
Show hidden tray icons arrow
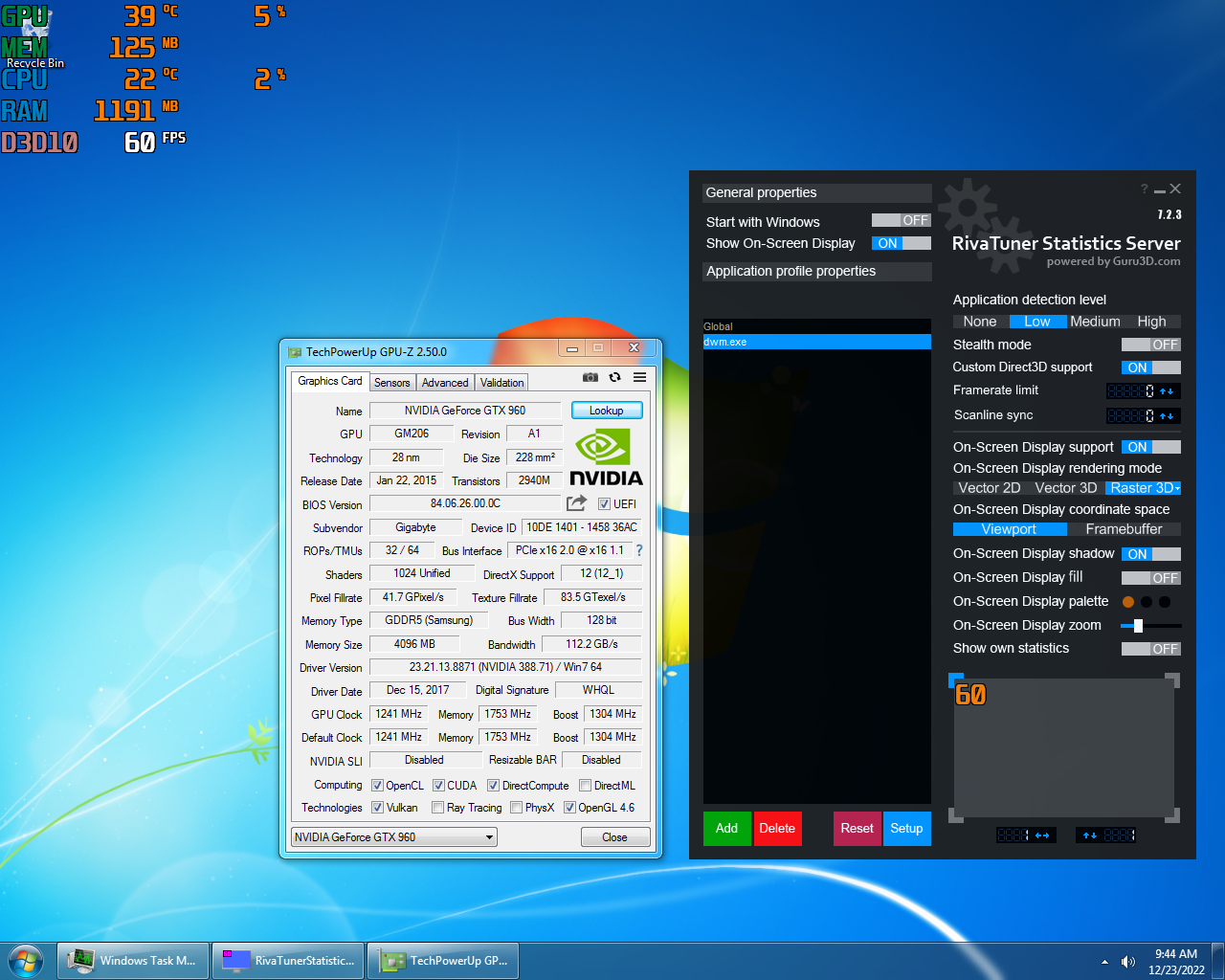pos(1104,962)
